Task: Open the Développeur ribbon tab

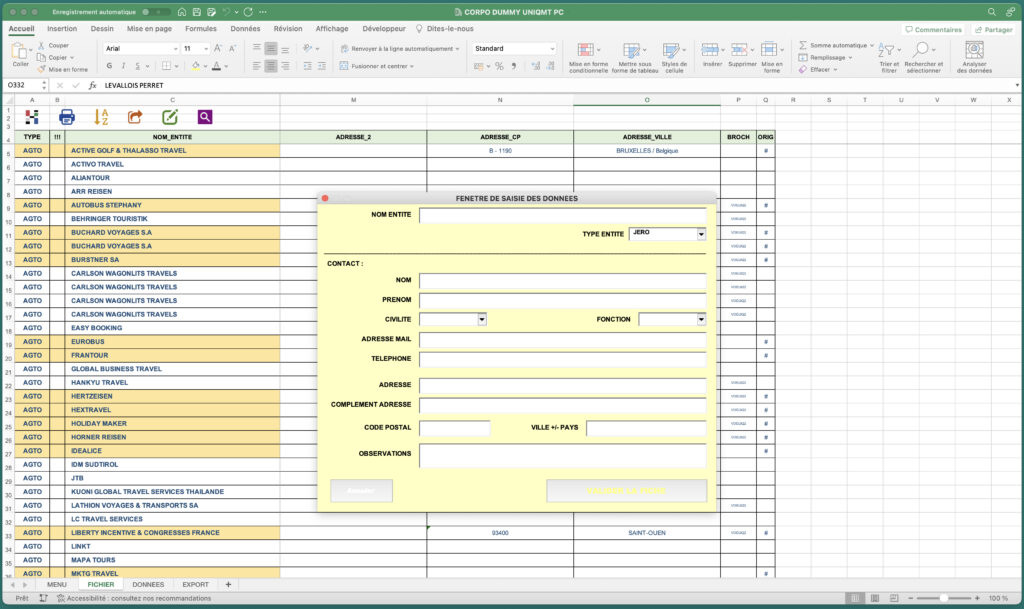Action: tap(384, 29)
